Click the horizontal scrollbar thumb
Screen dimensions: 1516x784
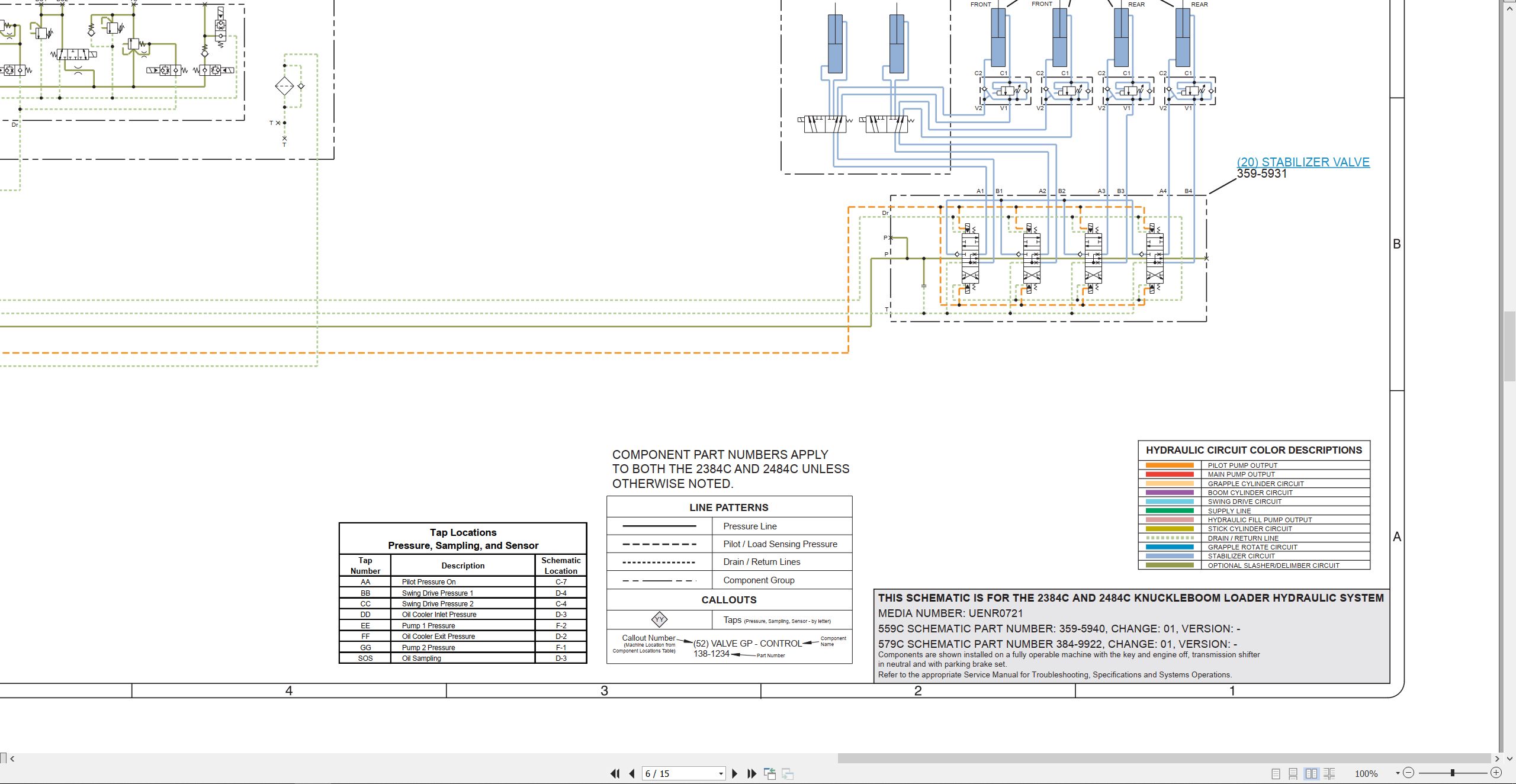tap(1164, 759)
